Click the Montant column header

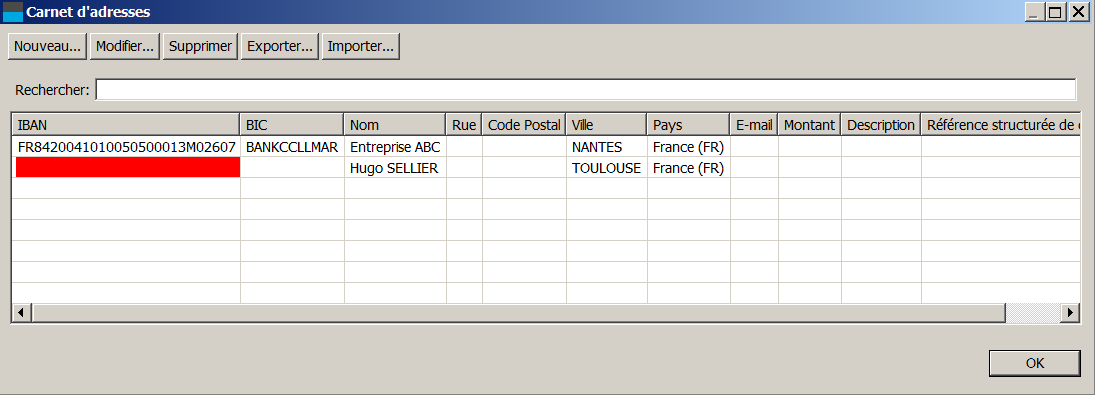point(809,125)
